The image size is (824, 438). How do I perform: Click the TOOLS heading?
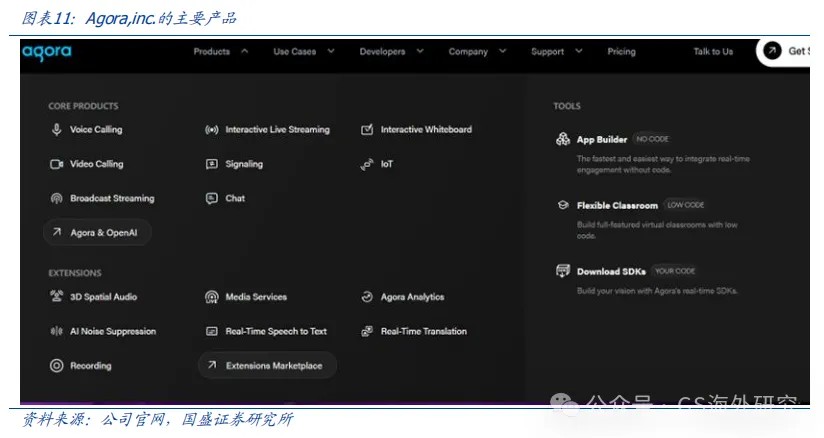(566, 106)
